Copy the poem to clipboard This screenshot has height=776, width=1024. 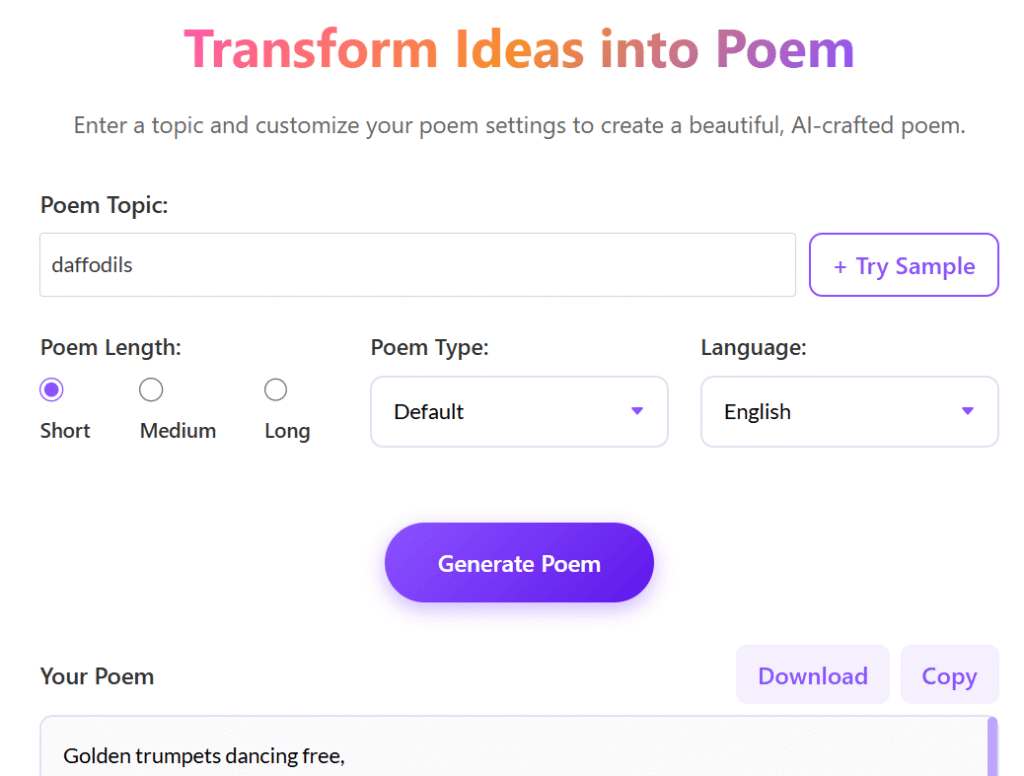(x=949, y=676)
